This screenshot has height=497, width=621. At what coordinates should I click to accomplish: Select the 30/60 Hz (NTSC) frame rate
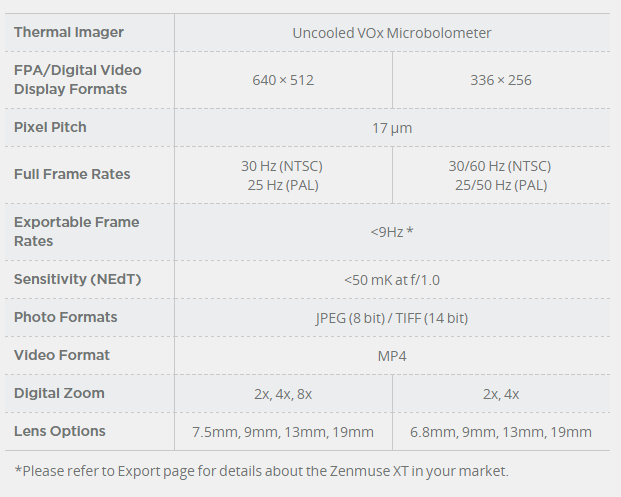500,166
